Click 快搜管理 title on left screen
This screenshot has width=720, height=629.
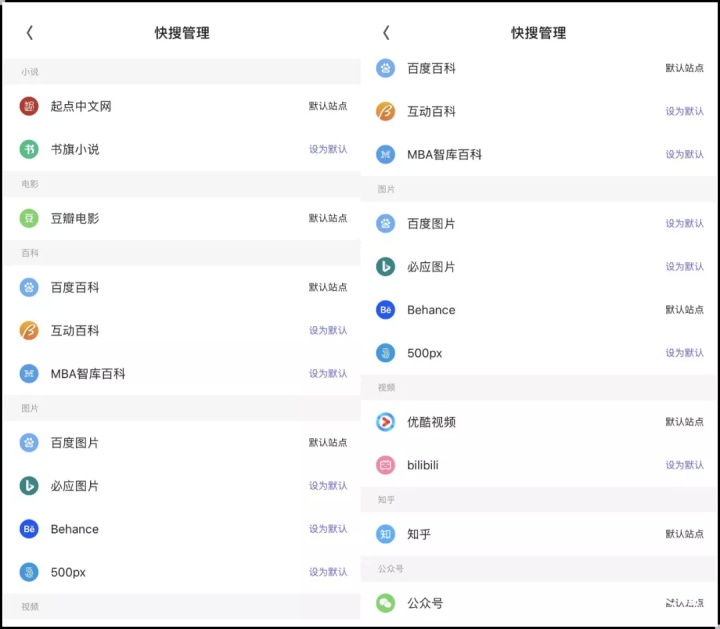point(182,33)
